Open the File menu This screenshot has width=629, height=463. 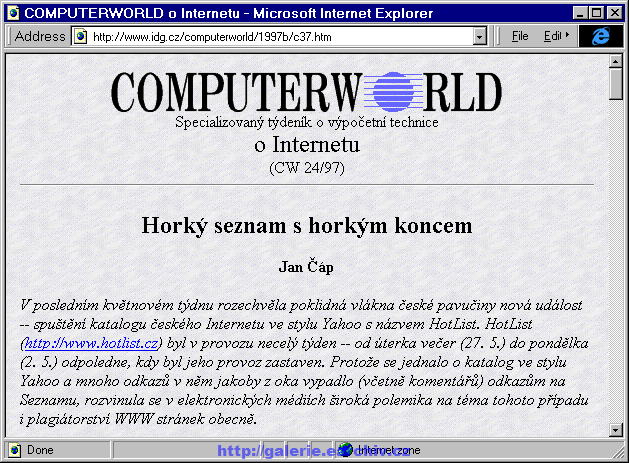pyautogui.click(x=520, y=36)
